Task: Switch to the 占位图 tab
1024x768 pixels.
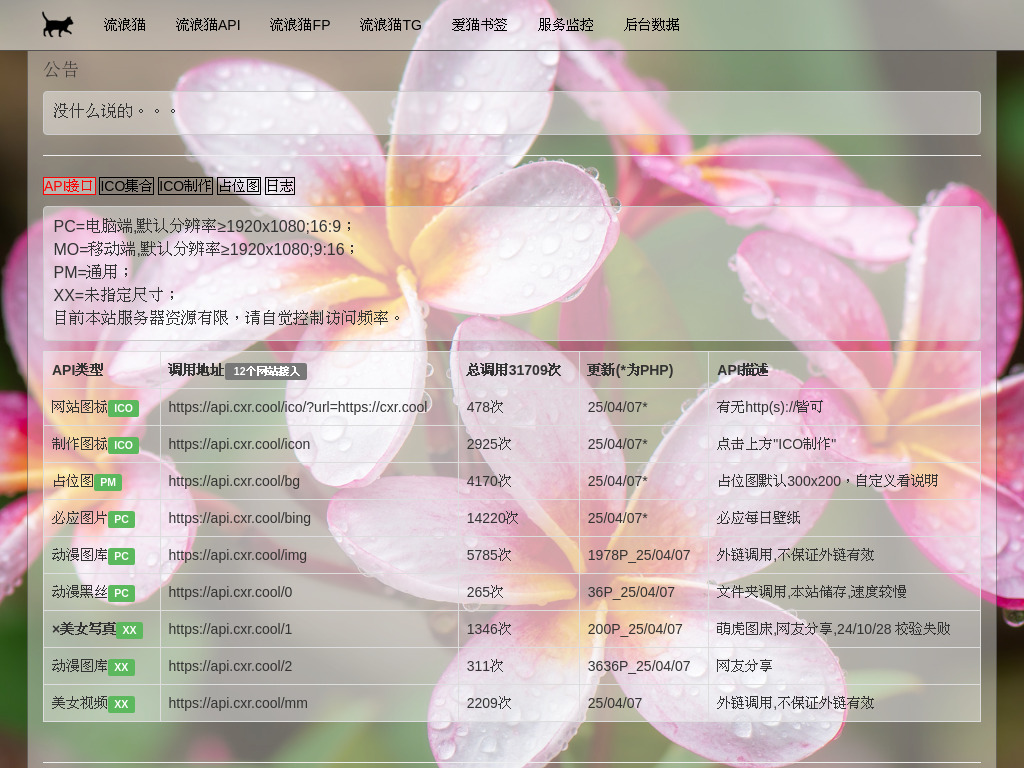Action: [x=239, y=186]
